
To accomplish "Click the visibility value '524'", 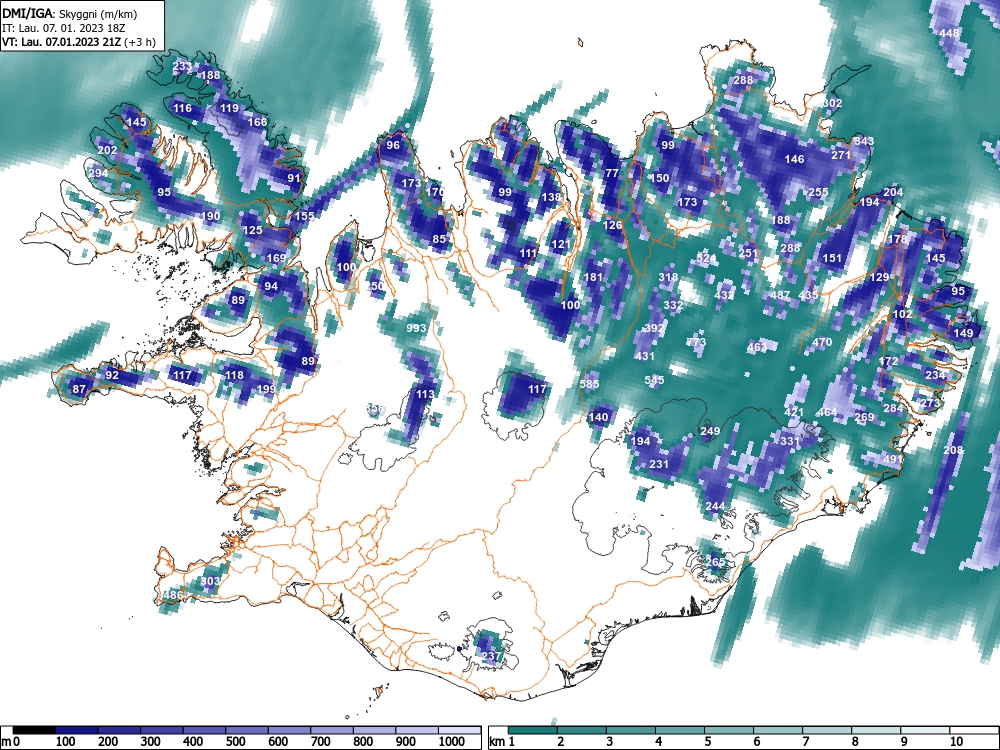I will click(706, 258).
